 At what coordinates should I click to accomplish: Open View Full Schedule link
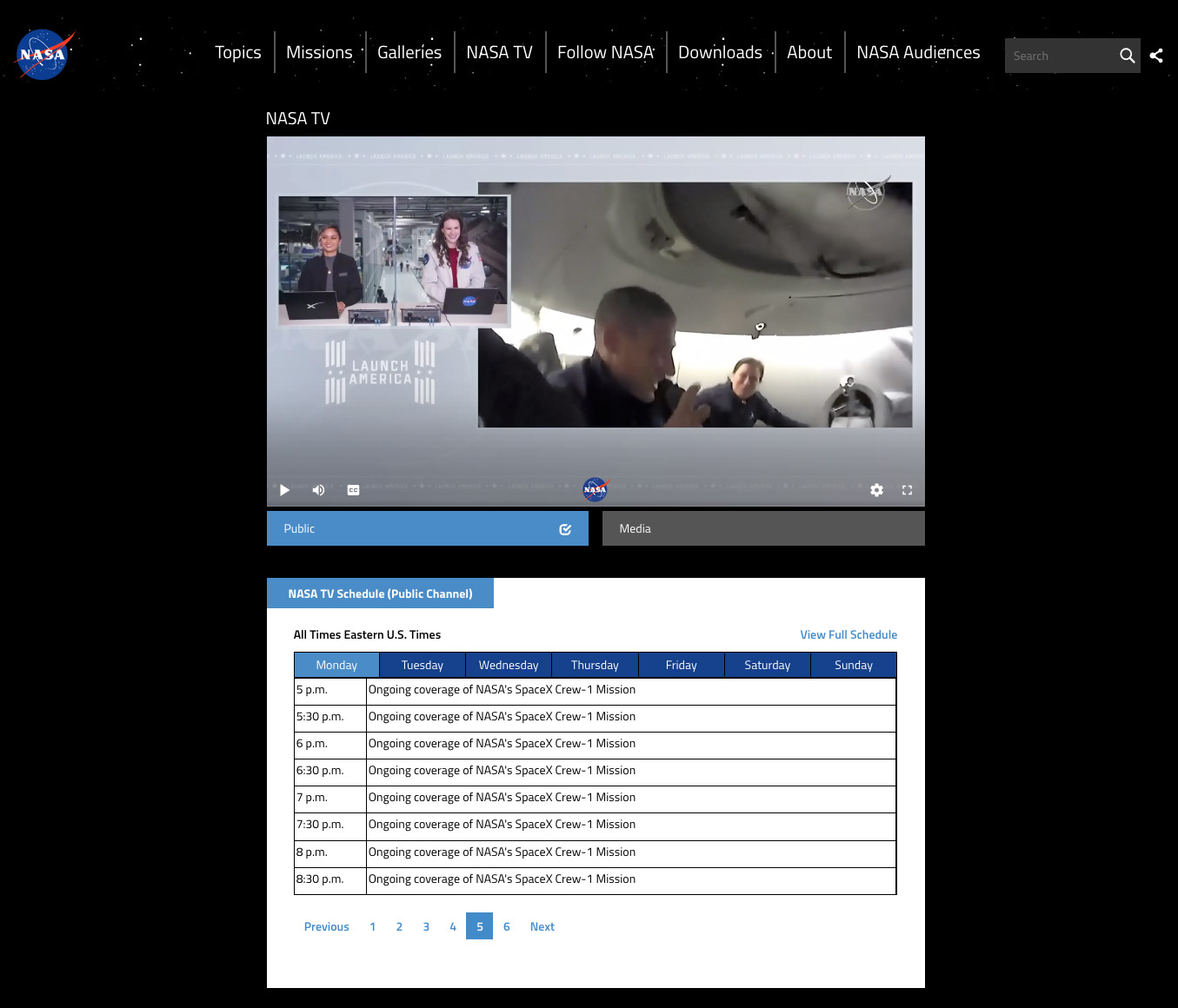click(x=849, y=634)
